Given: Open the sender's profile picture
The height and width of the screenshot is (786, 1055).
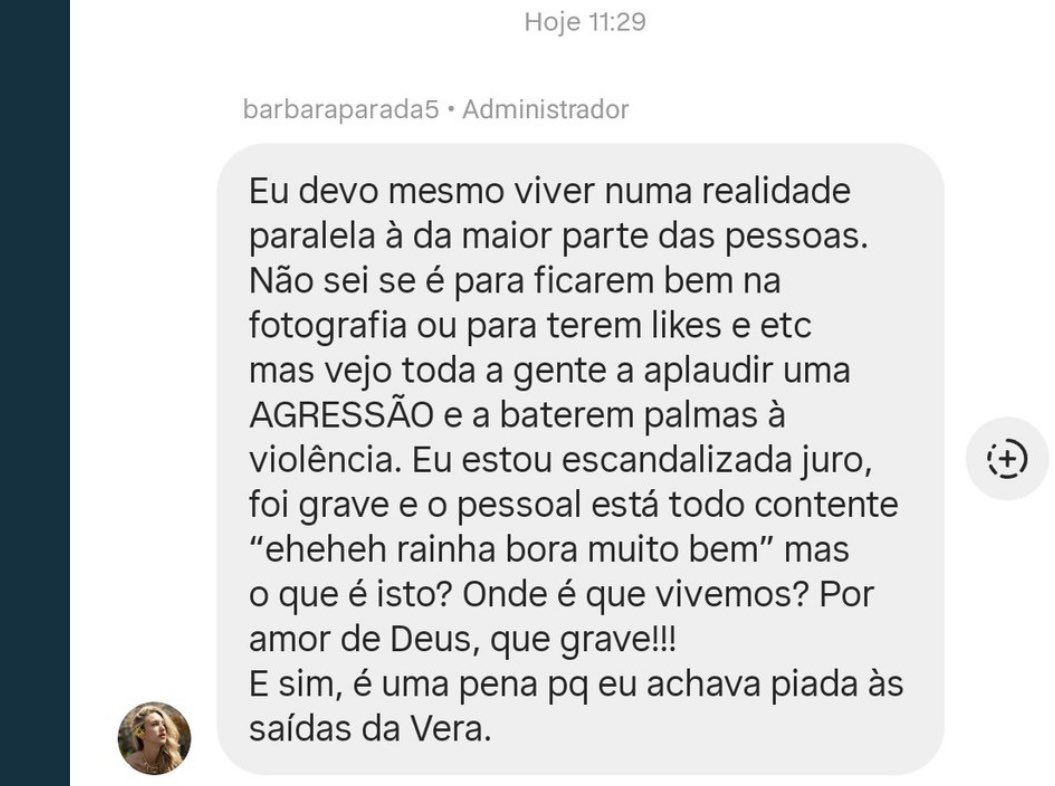Looking at the screenshot, I should pyautogui.click(x=154, y=738).
